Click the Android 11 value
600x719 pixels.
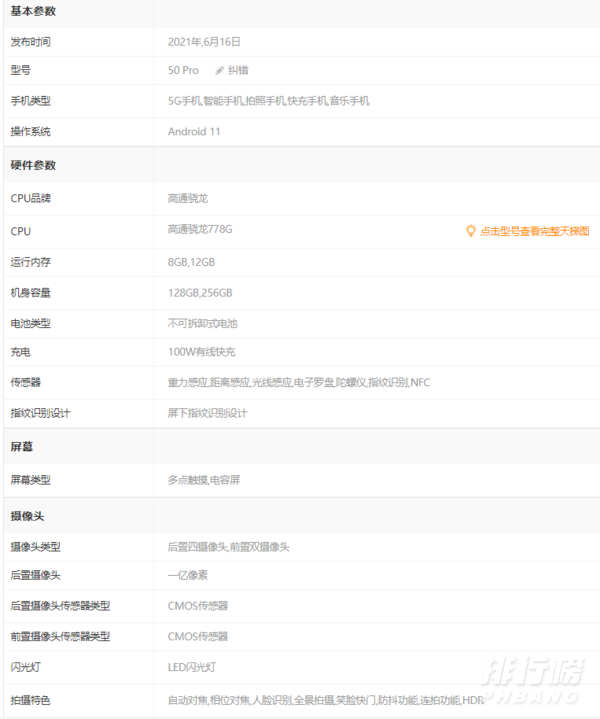(194, 132)
